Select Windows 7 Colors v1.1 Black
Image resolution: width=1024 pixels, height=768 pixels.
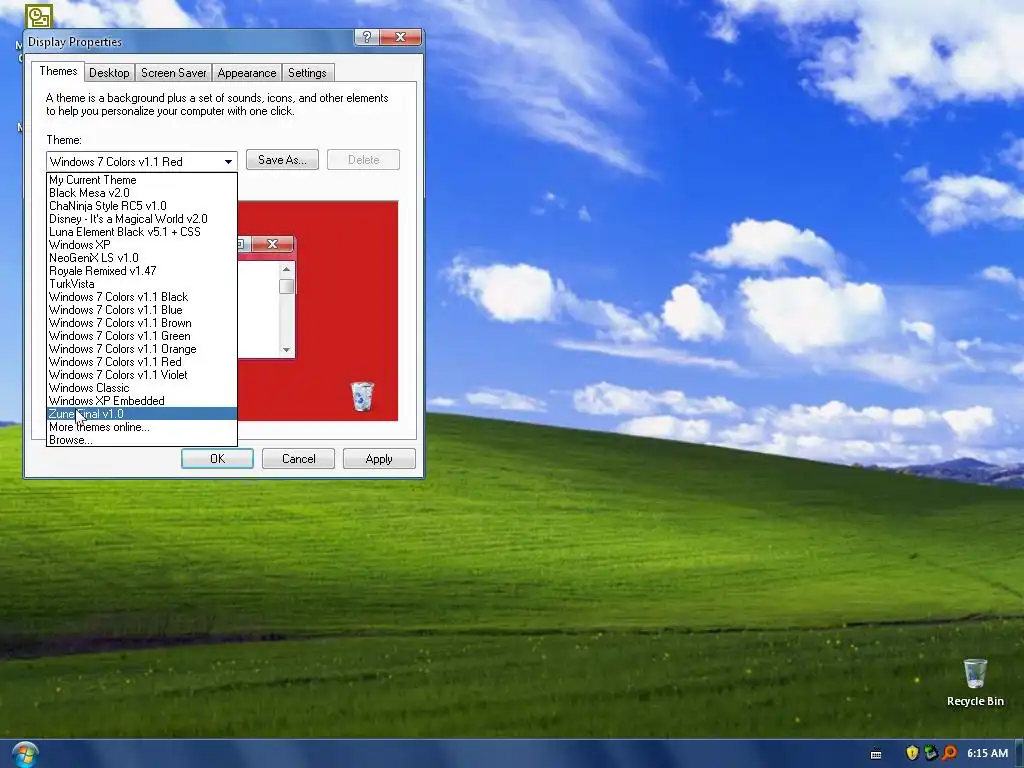click(142, 297)
